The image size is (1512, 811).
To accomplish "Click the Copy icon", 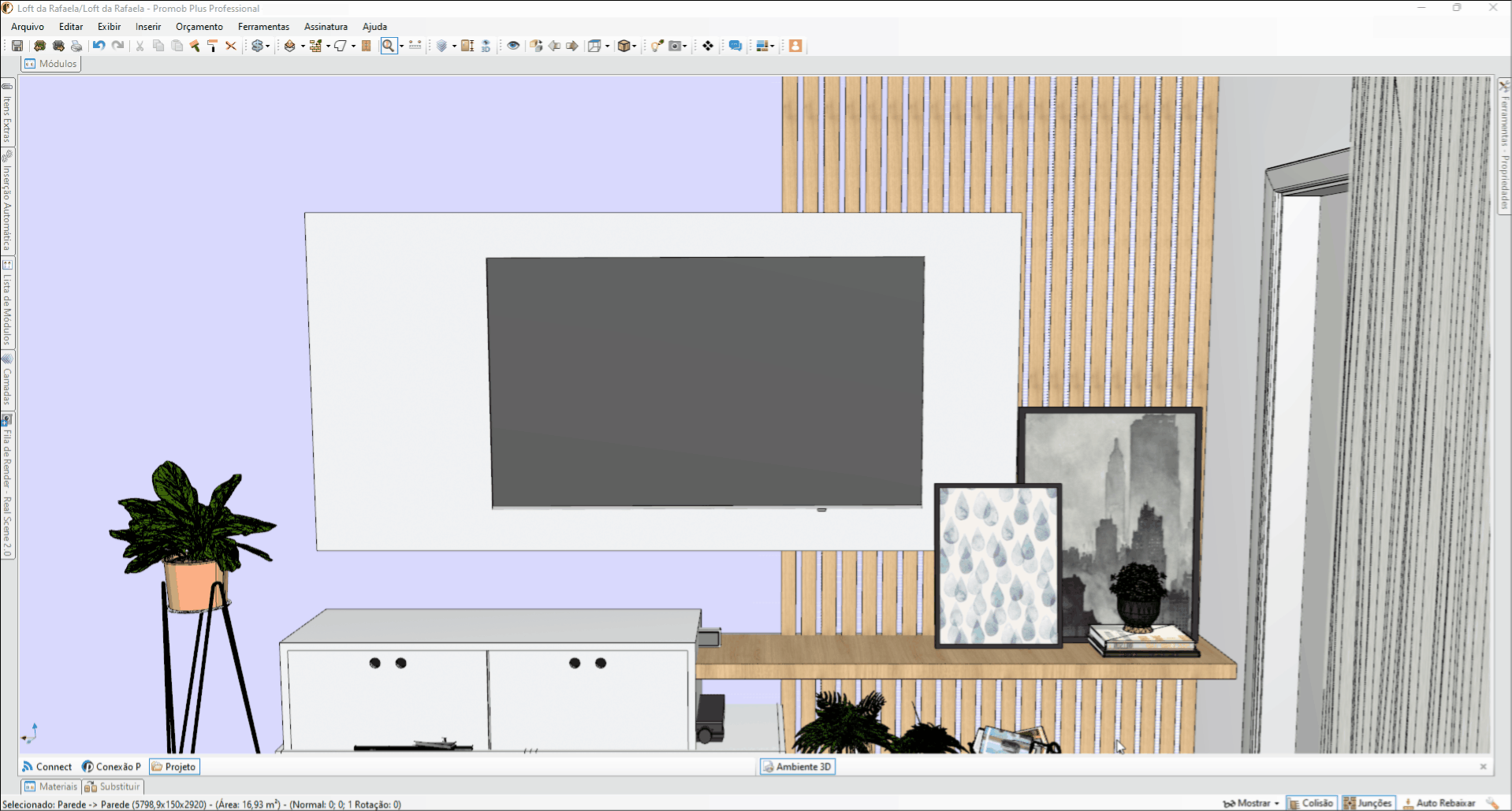I will coord(158,46).
